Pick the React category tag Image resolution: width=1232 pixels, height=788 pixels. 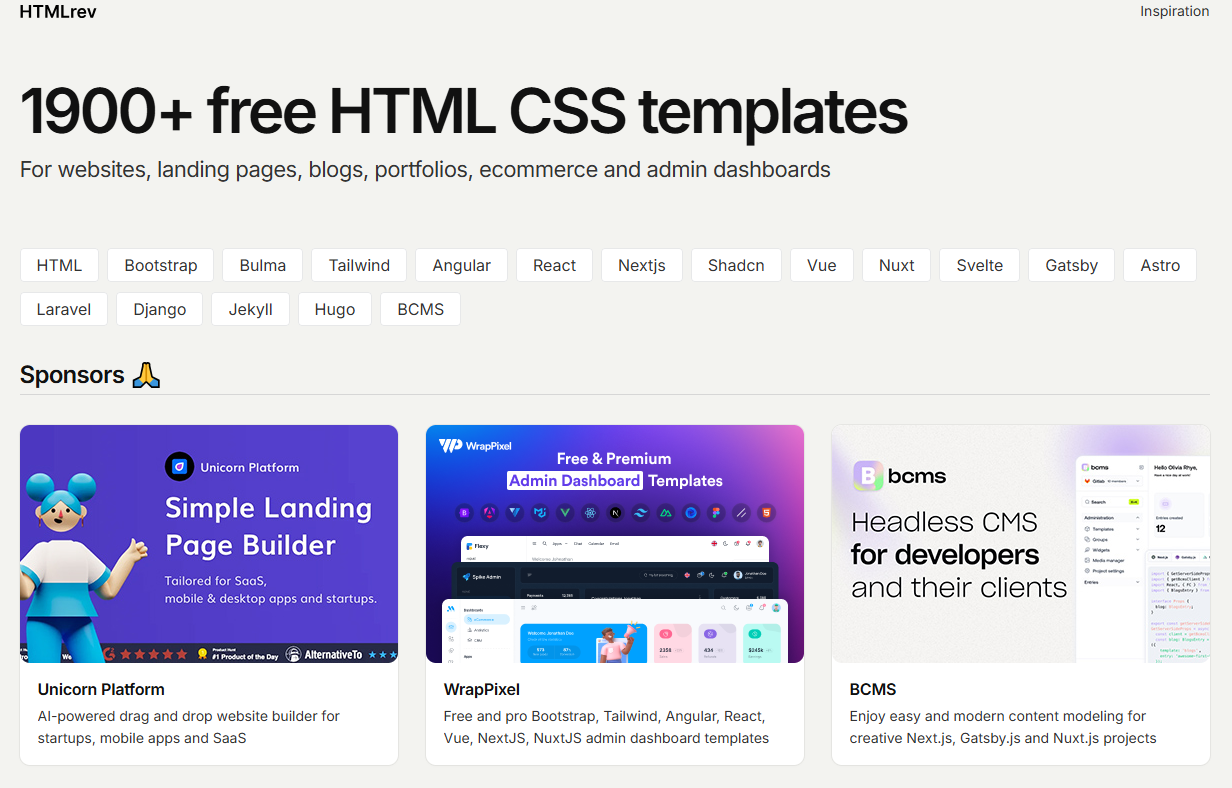click(x=554, y=265)
